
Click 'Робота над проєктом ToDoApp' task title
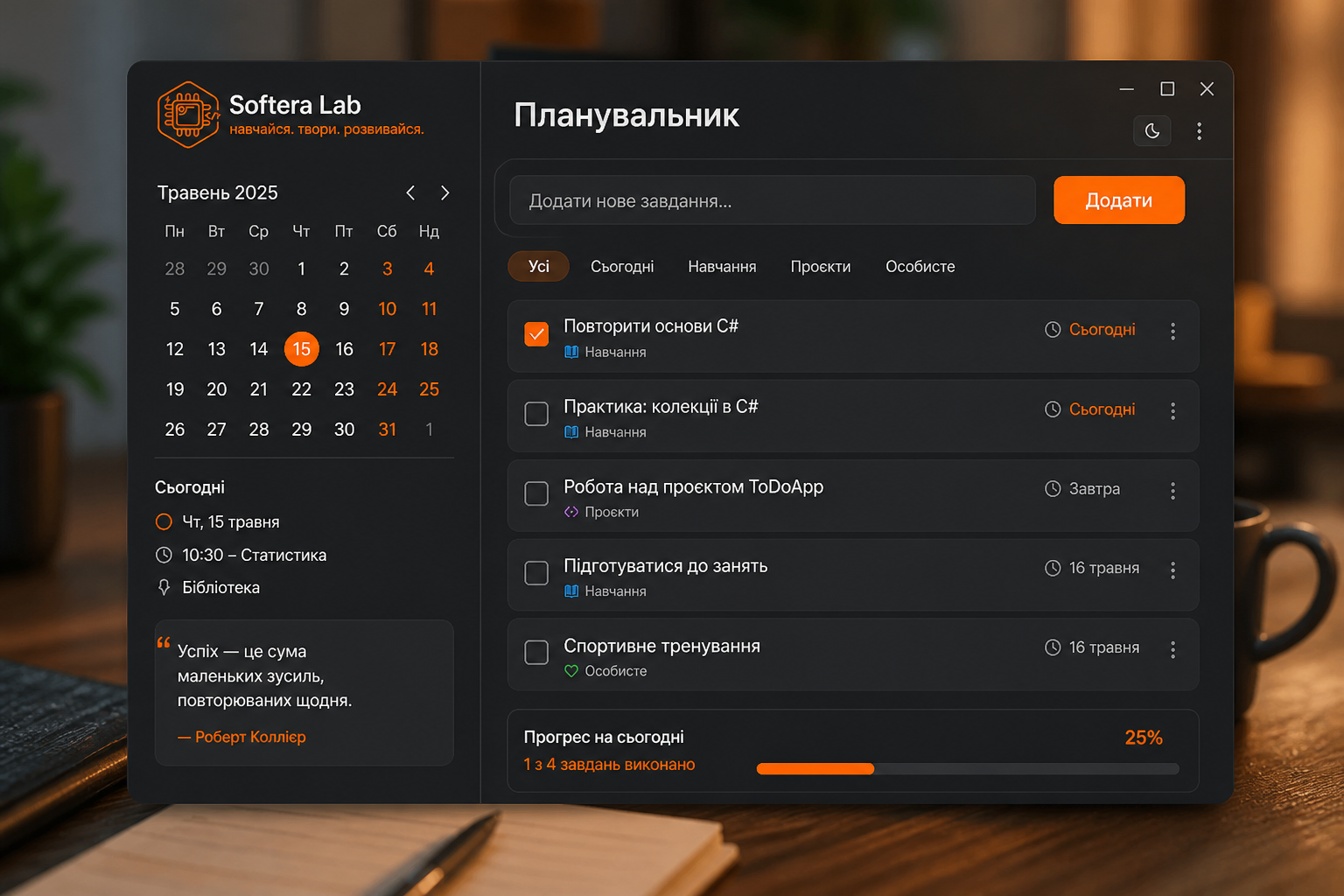pos(694,486)
